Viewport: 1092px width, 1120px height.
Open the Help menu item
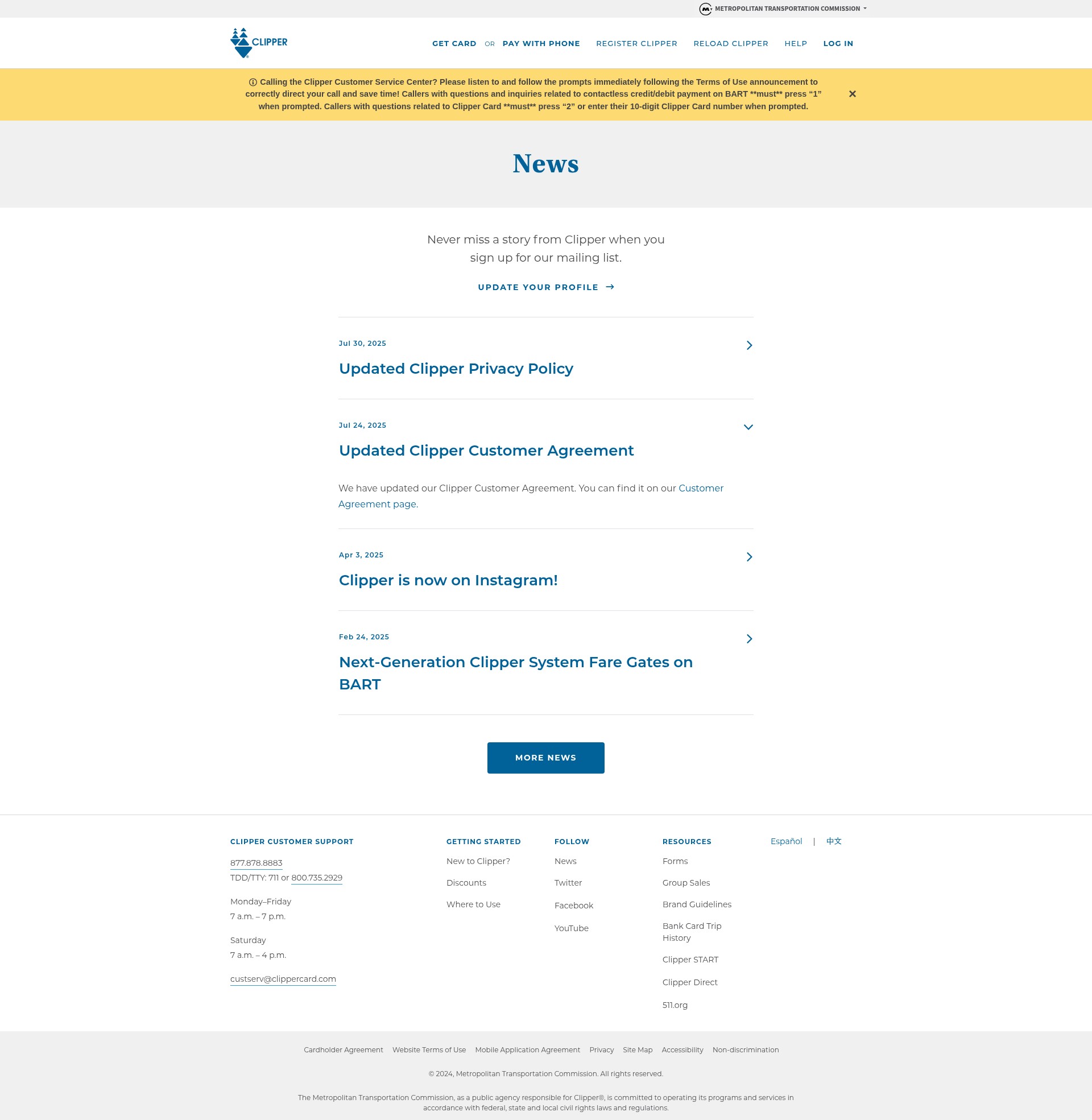click(x=796, y=44)
